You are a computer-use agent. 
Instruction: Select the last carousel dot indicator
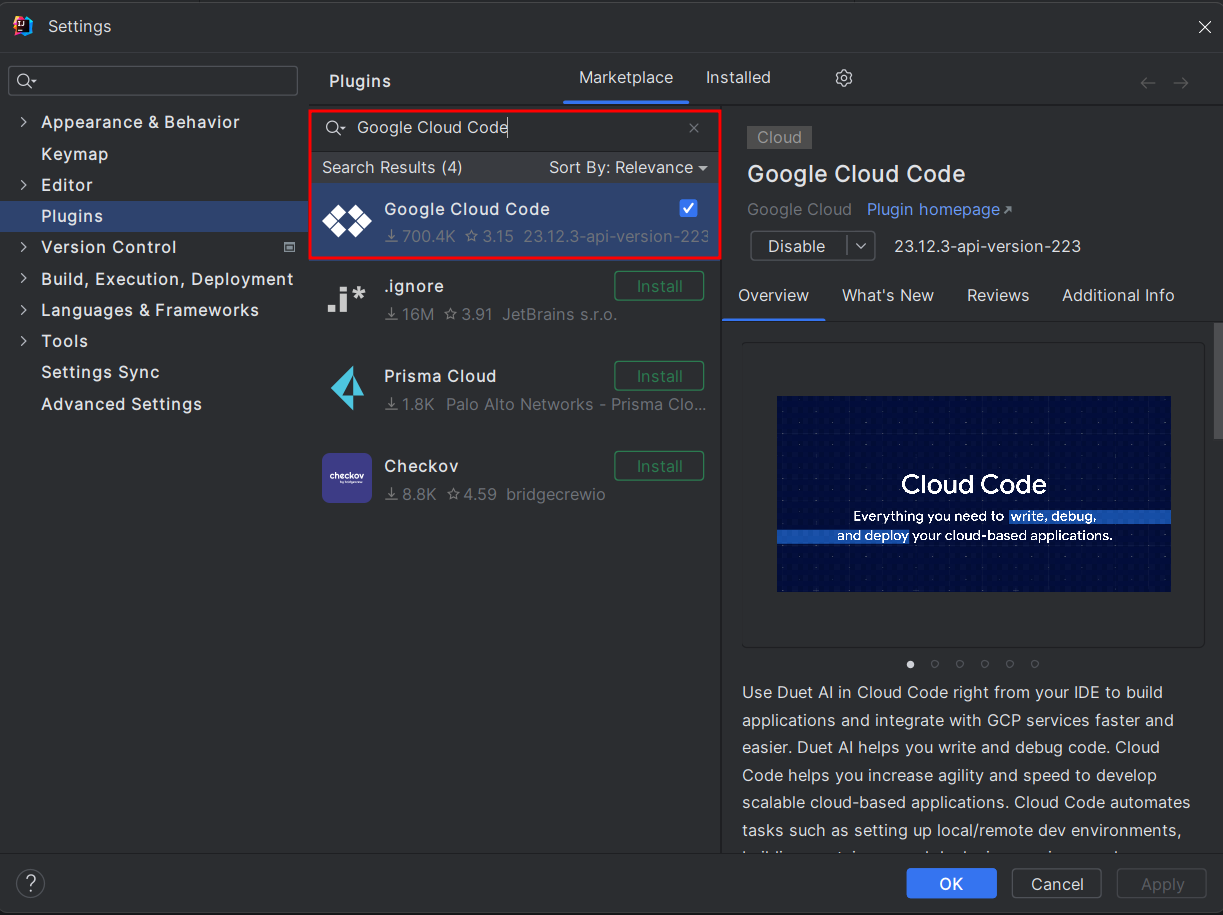[x=1035, y=664]
